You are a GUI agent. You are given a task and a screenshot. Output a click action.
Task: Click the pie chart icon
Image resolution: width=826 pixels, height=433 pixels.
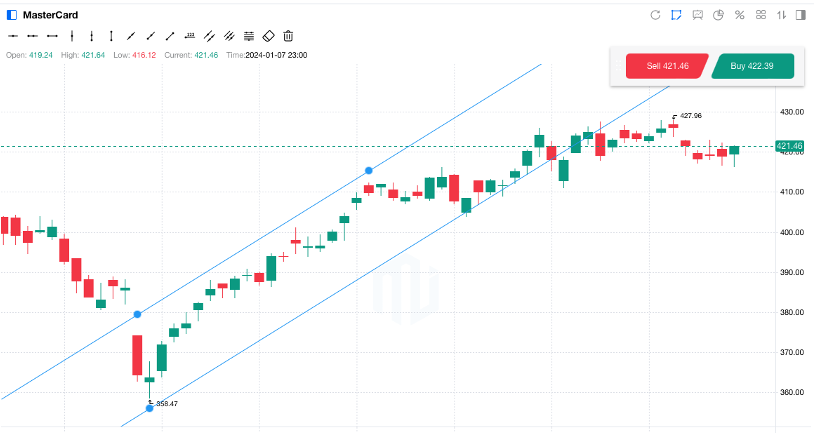(718, 15)
